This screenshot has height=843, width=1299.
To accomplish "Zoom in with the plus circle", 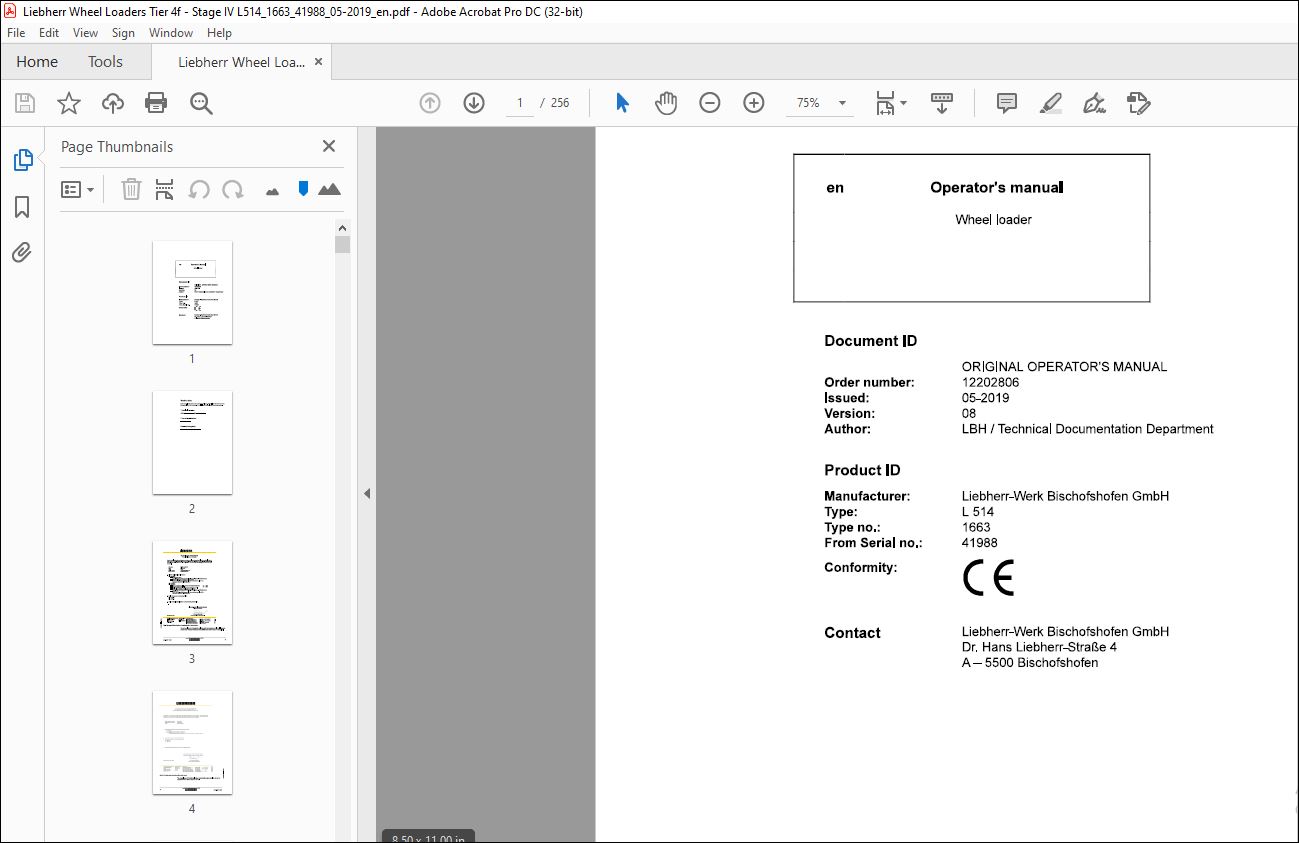I will coord(754,103).
